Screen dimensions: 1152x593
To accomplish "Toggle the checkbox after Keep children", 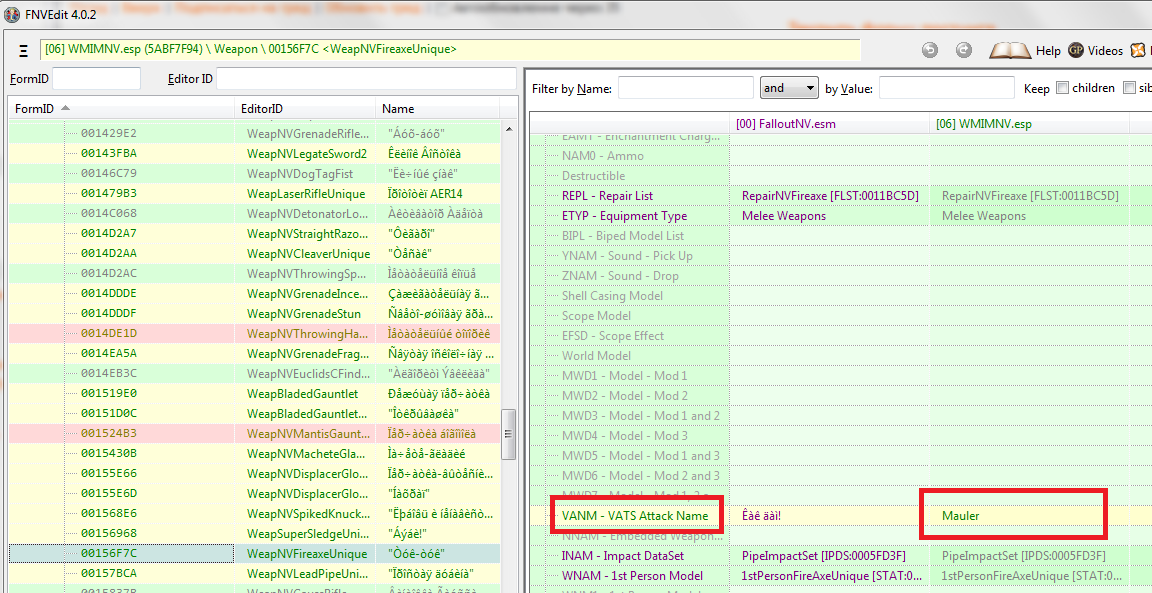I will [x=1131, y=88].
